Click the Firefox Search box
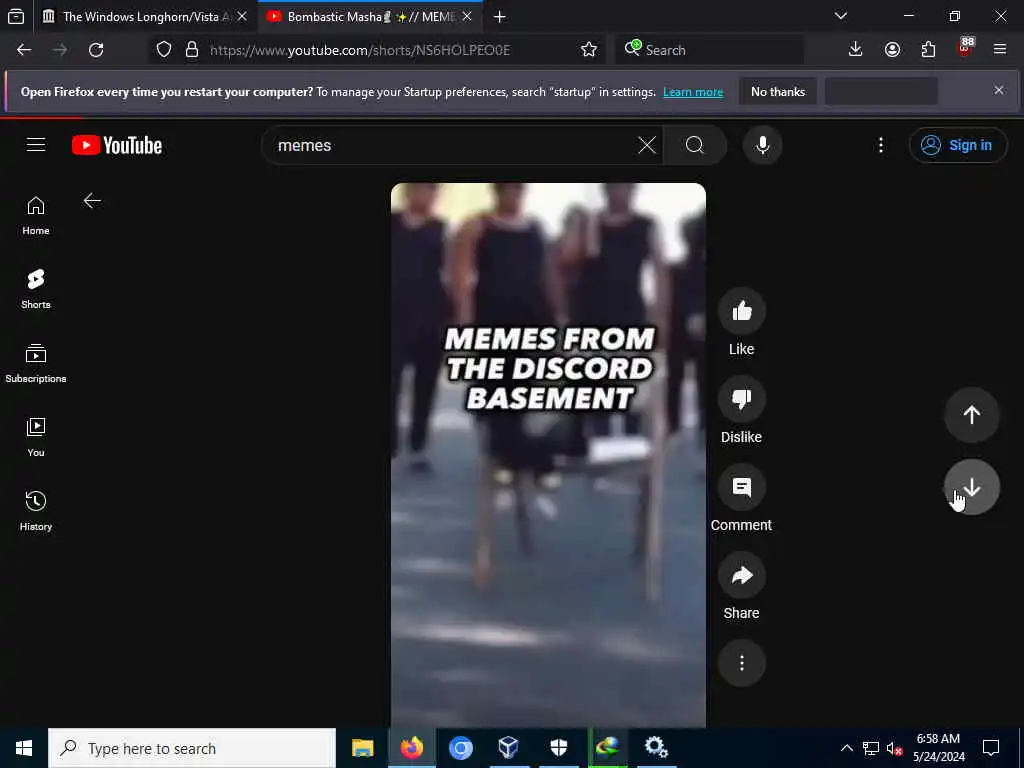 [x=709, y=50]
